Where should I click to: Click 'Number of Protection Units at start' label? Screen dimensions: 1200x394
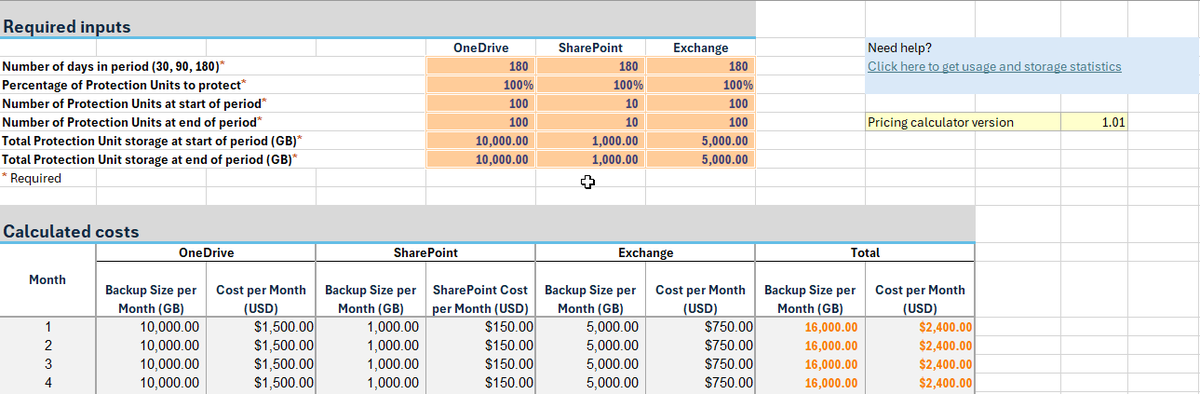[x=135, y=104]
